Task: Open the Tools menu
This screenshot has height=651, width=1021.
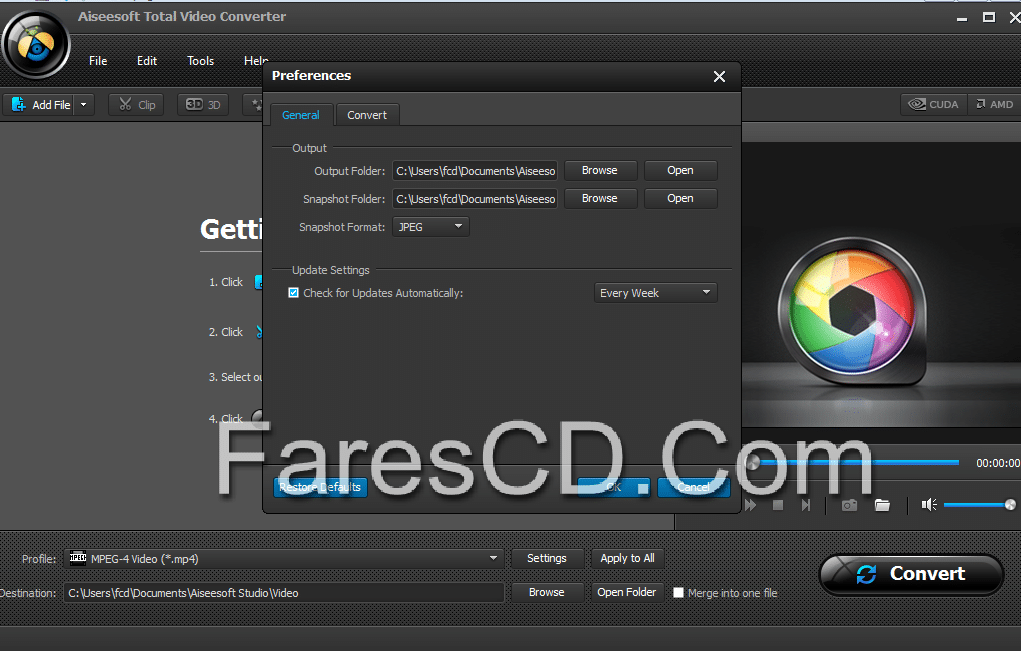Action: coord(201,61)
